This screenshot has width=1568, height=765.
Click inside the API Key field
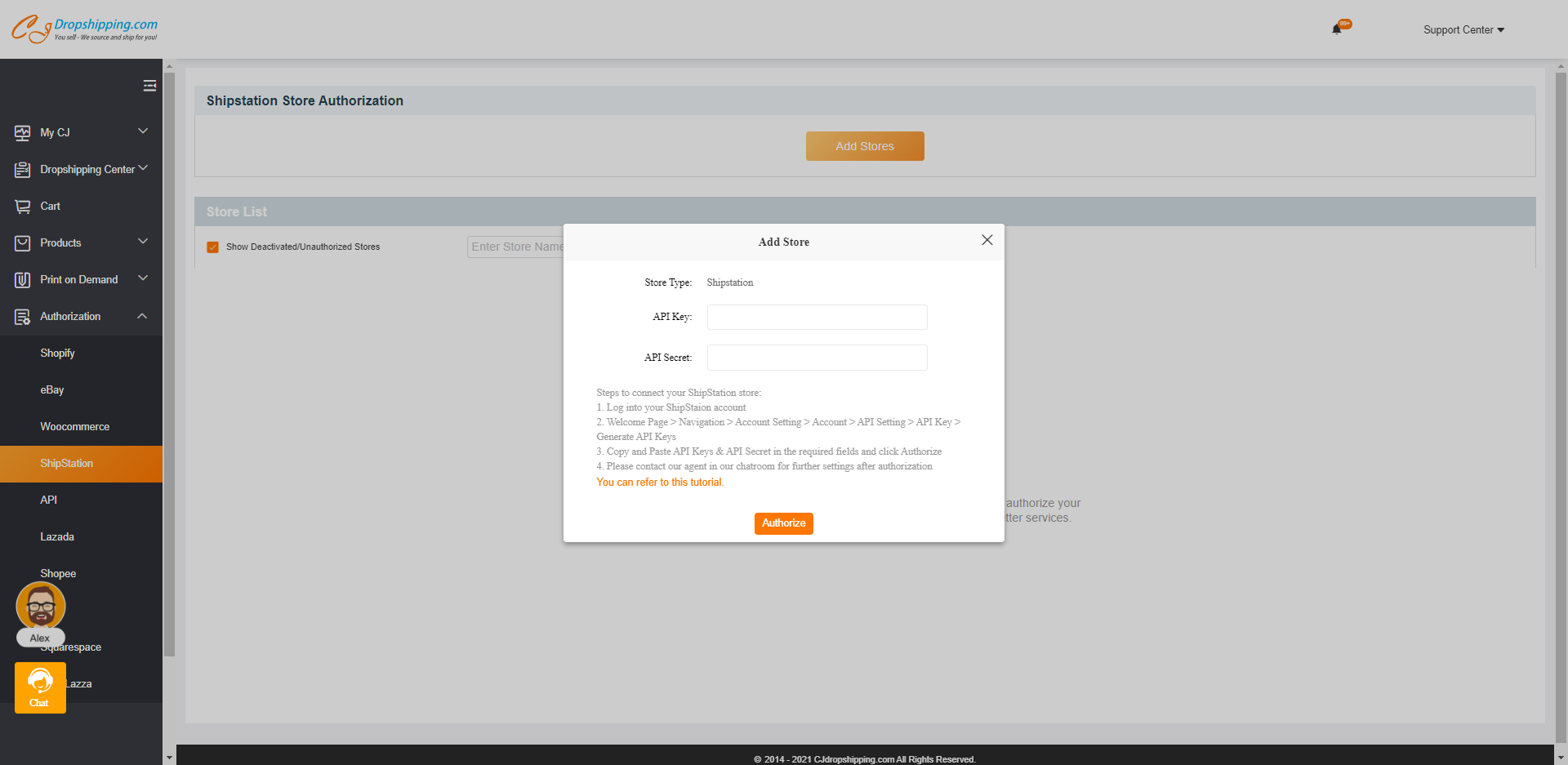point(816,317)
